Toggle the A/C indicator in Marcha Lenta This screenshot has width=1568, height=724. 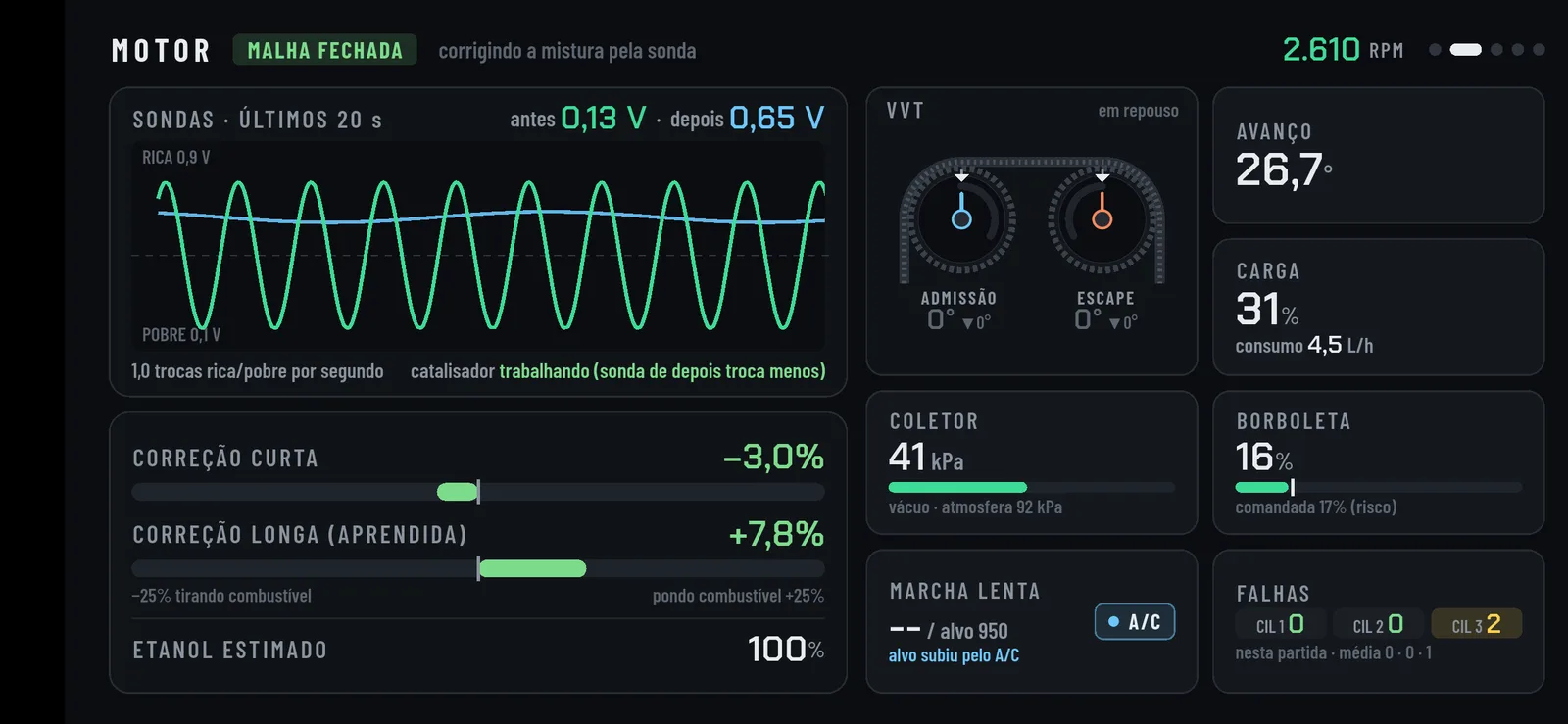1135,622
